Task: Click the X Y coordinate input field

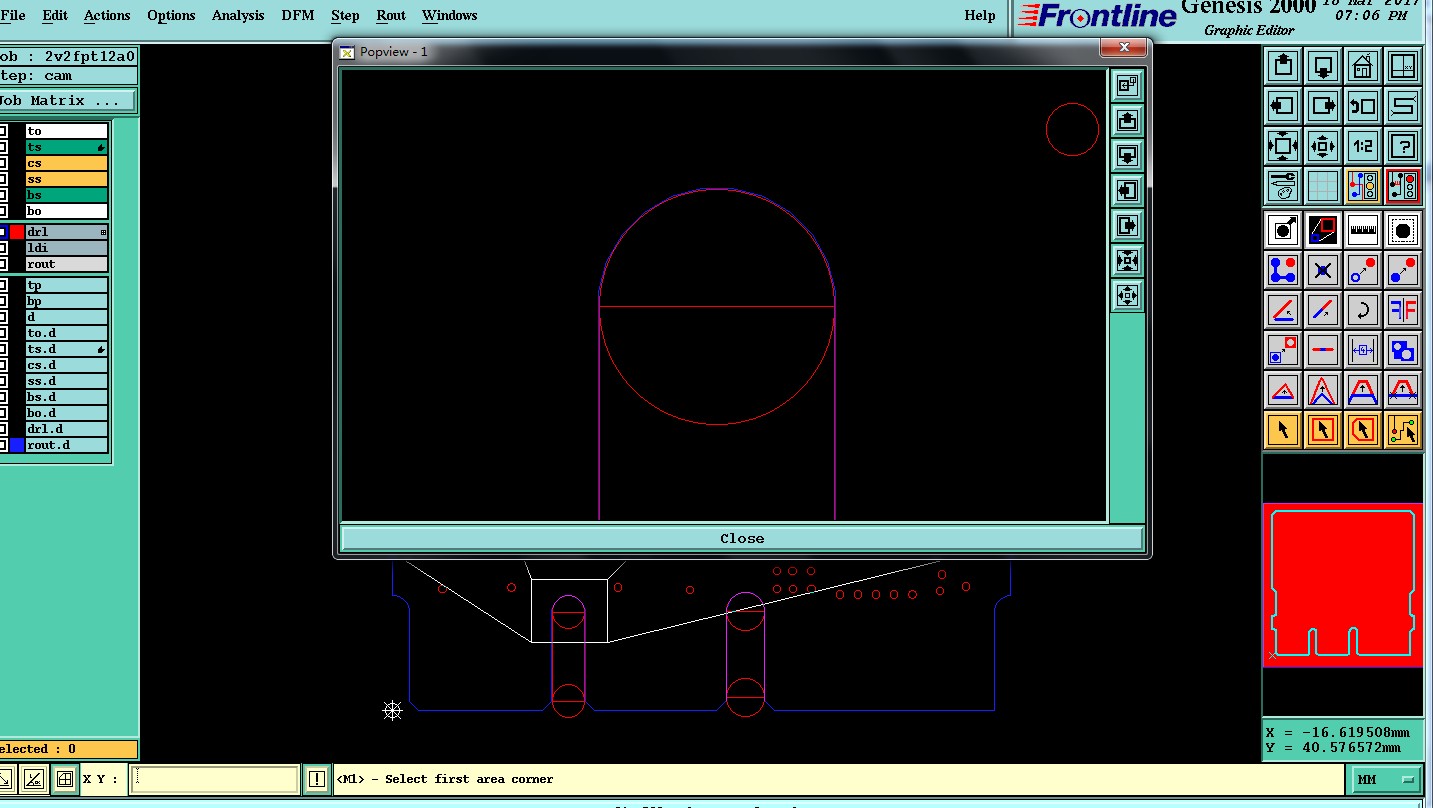Action: point(214,779)
